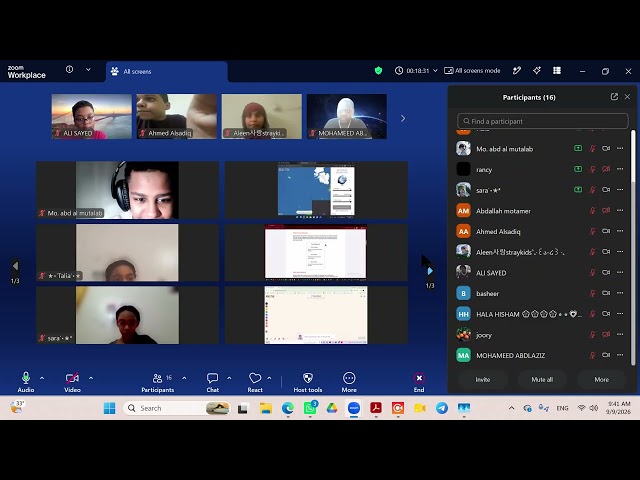Screen dimensions: 640x480
Task: Click Mo. abd al mutalab camera tile
Action: 127,190
